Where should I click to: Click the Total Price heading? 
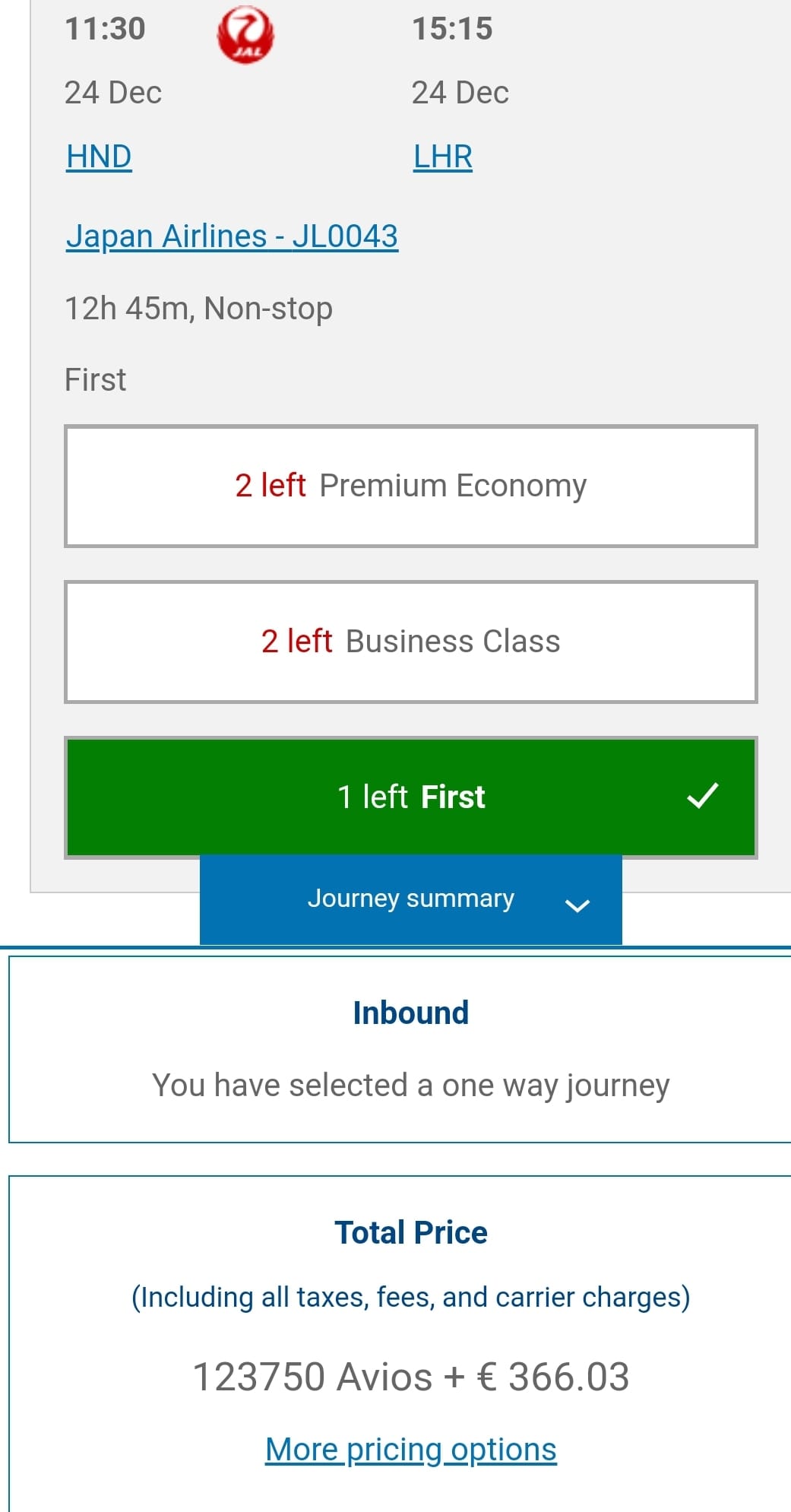[x=410, y=1232]
